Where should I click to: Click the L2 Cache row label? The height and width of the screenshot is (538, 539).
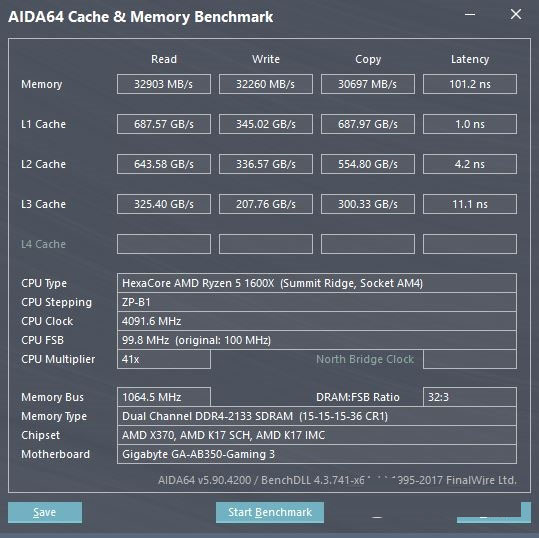43,164
